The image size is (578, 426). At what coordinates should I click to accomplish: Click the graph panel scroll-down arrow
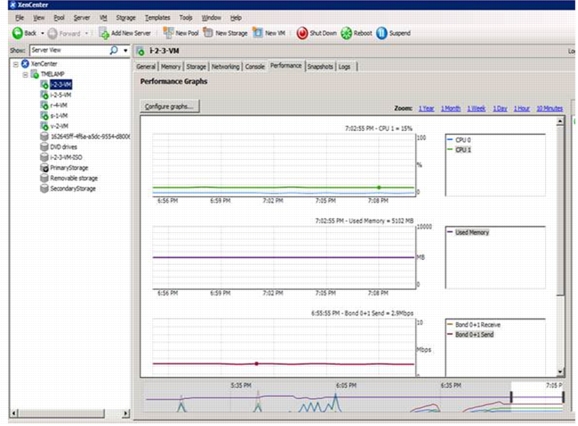(x=560, y=372)
